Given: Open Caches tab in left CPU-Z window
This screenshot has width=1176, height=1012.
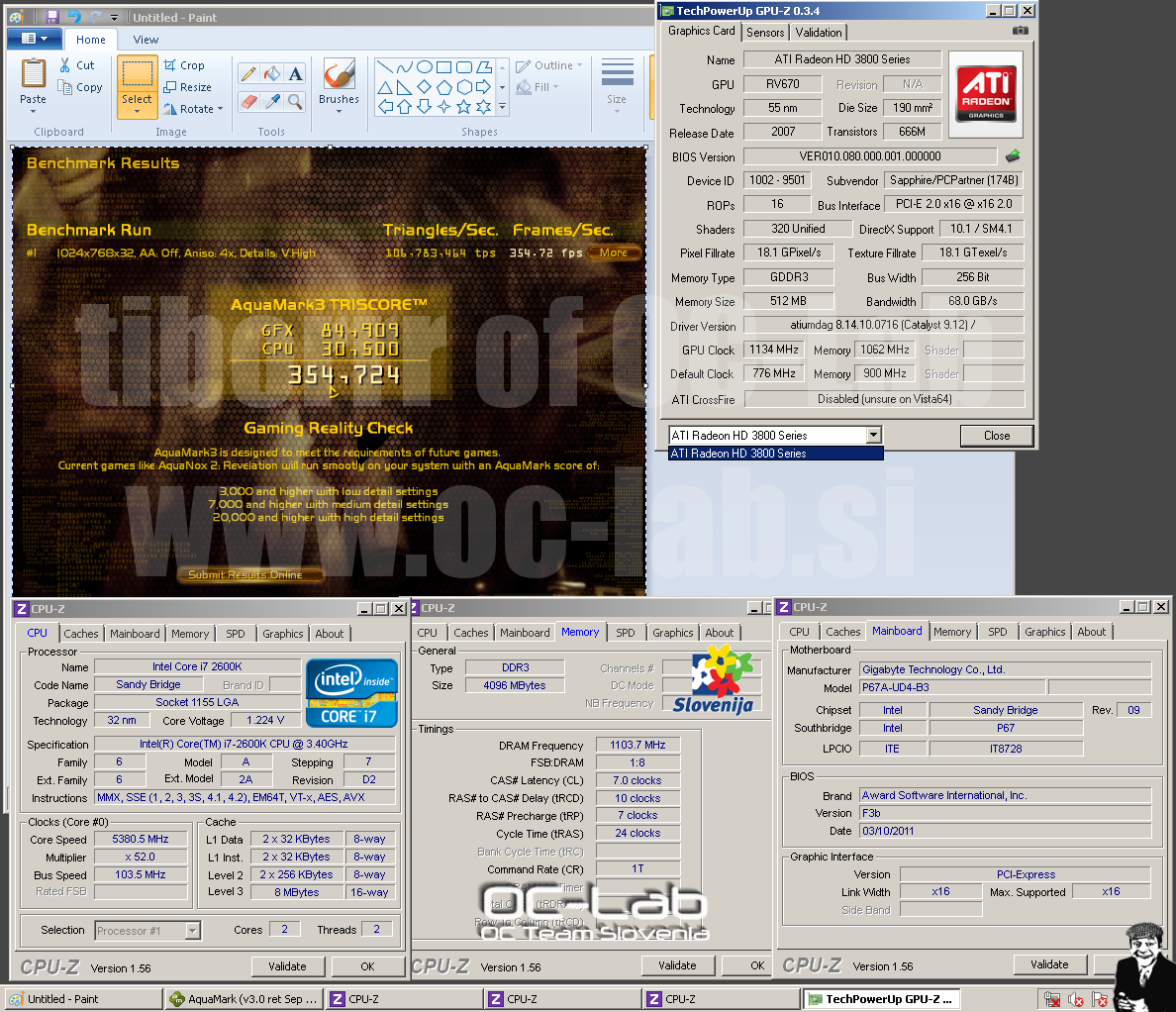Looking at the screenshot, I should coord(81,633).
